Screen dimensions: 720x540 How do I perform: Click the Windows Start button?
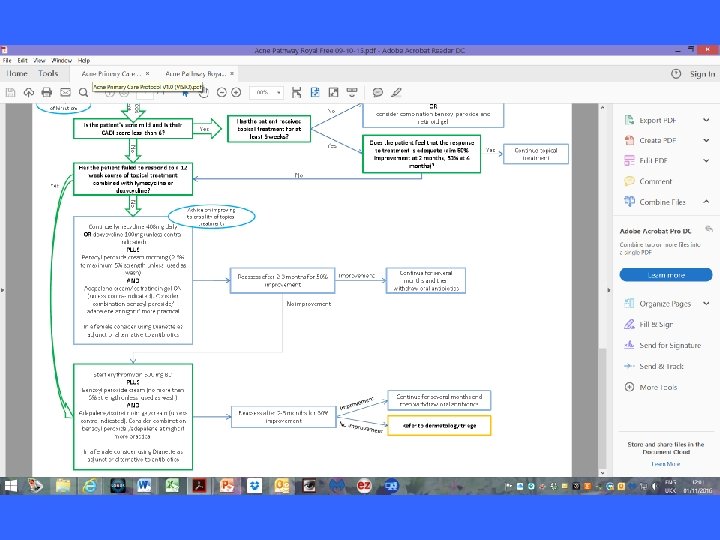coord(10,486)
